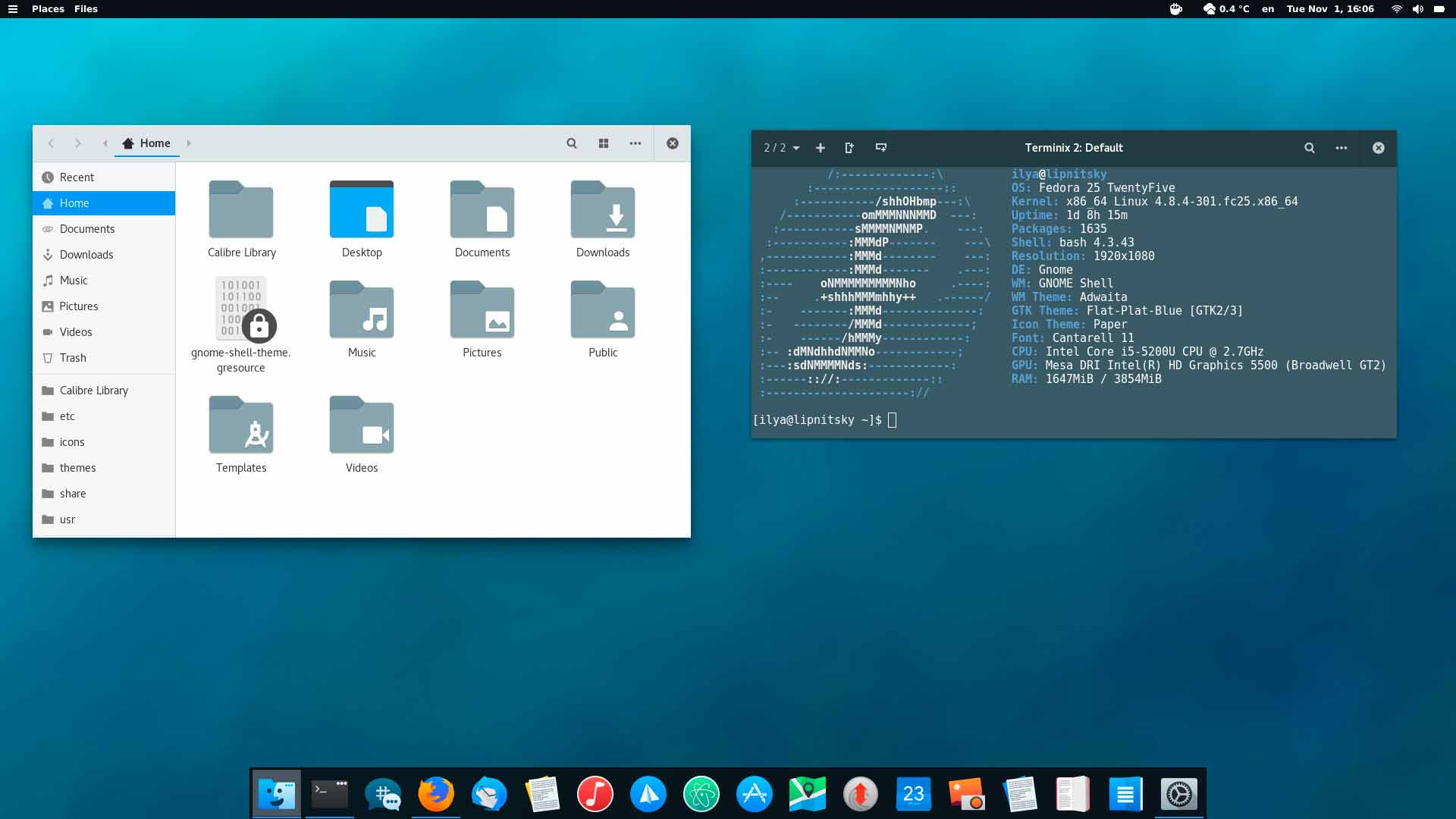Open the Templates folder thumbnail
The width and height of the screenshot is (1456, 819).
241,425
